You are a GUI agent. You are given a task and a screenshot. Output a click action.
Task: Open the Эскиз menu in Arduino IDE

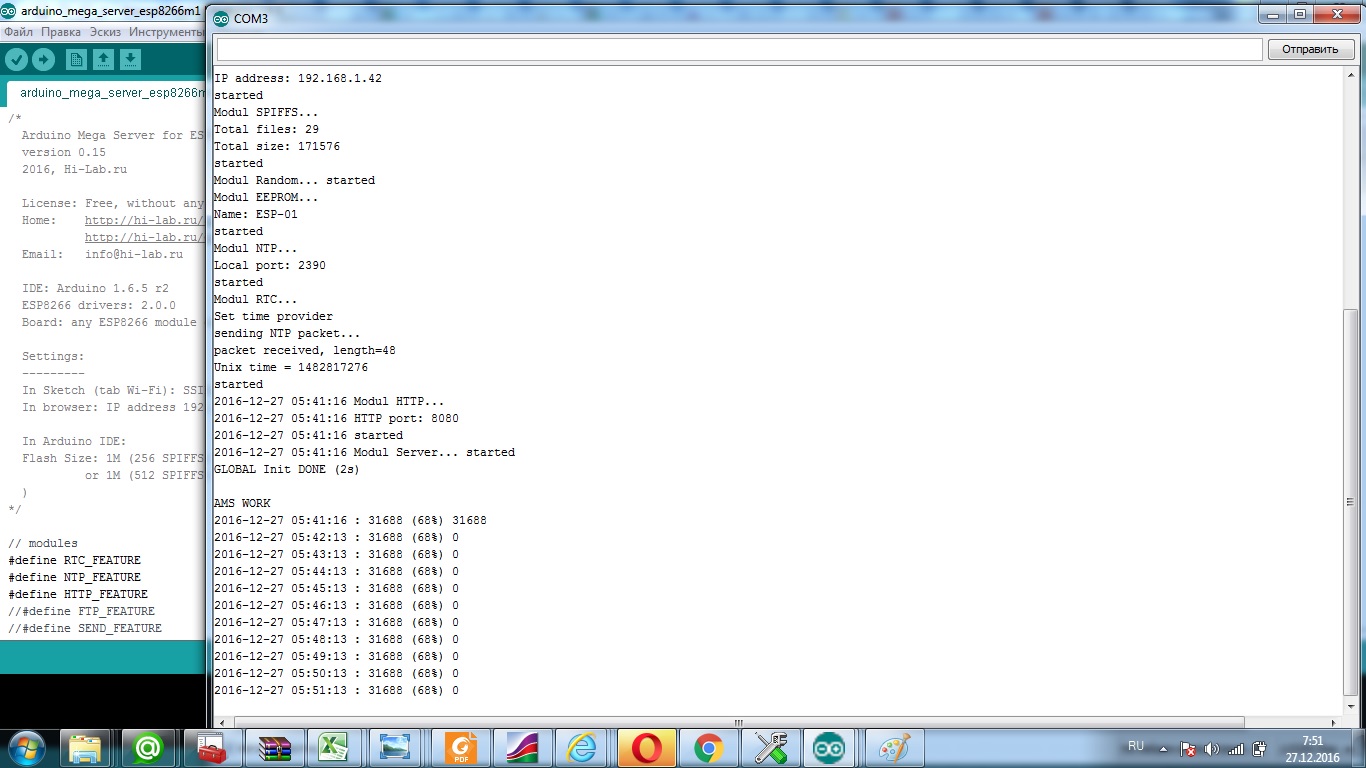(x=105, y=32)
